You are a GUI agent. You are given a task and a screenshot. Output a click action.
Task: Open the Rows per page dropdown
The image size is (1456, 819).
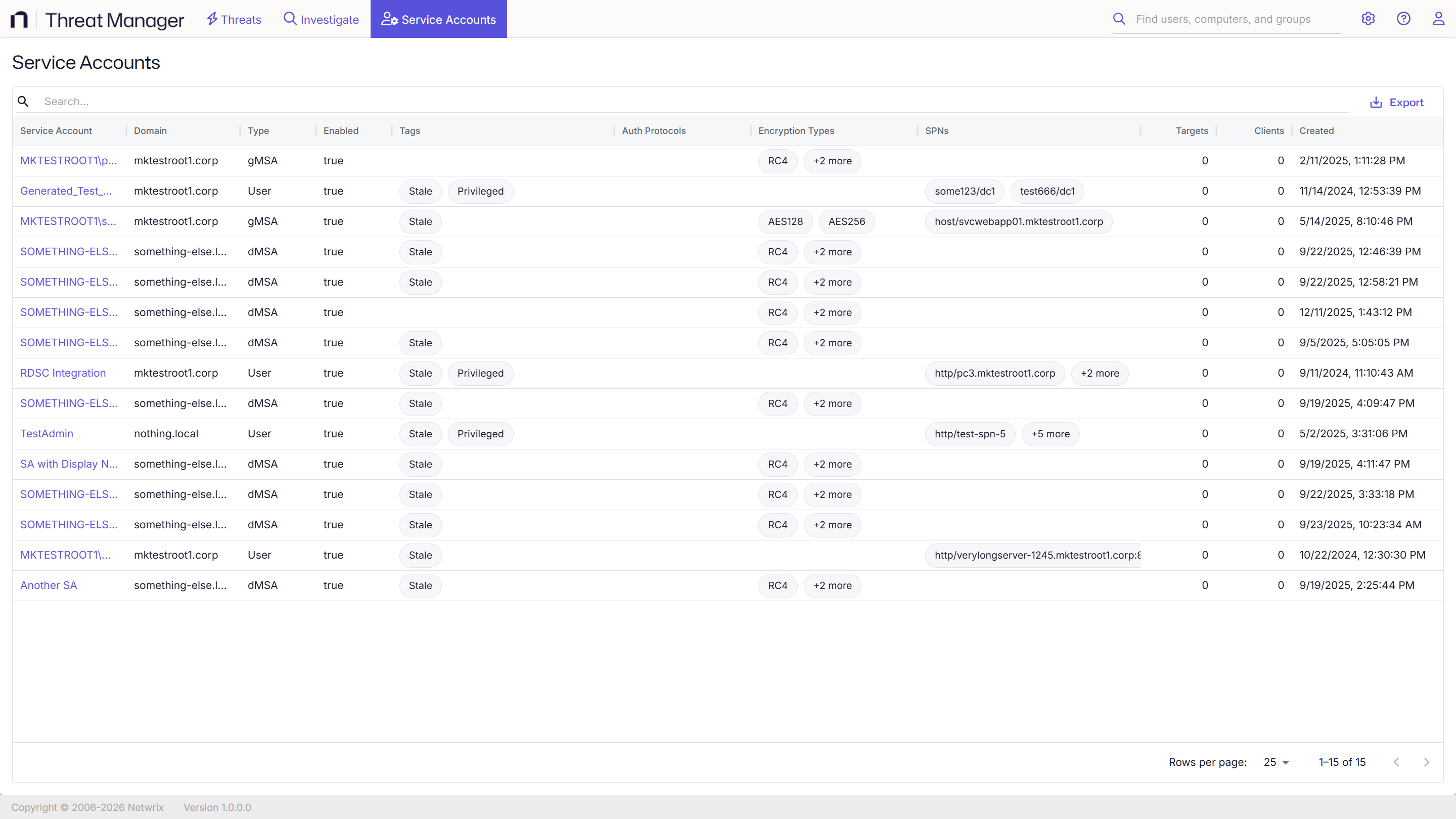click(x=1276, y=762)
